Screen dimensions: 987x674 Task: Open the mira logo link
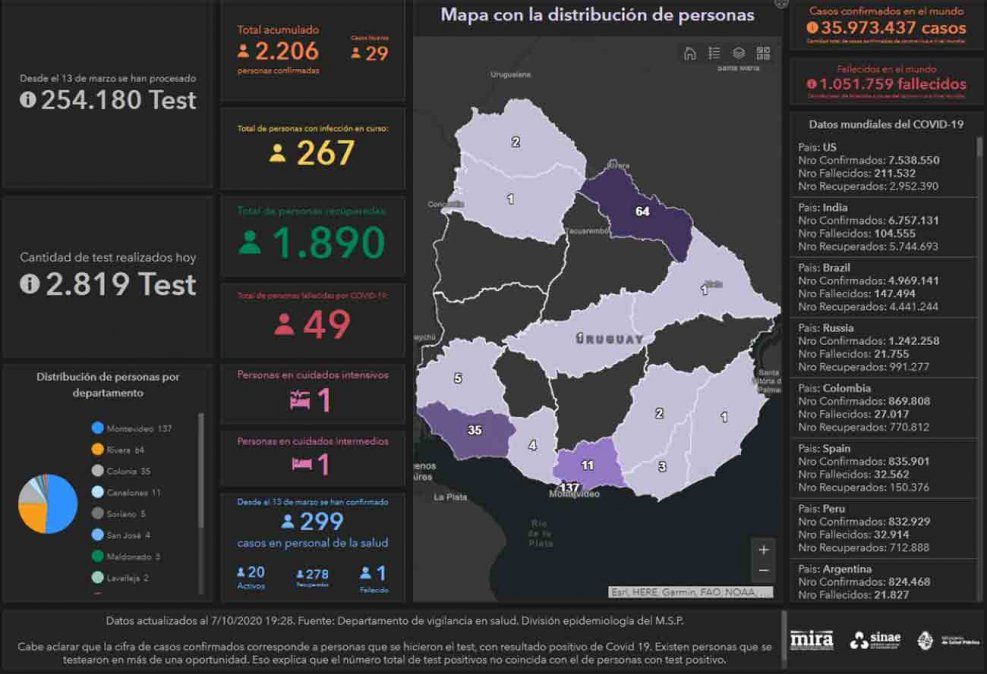click(811, 640)
